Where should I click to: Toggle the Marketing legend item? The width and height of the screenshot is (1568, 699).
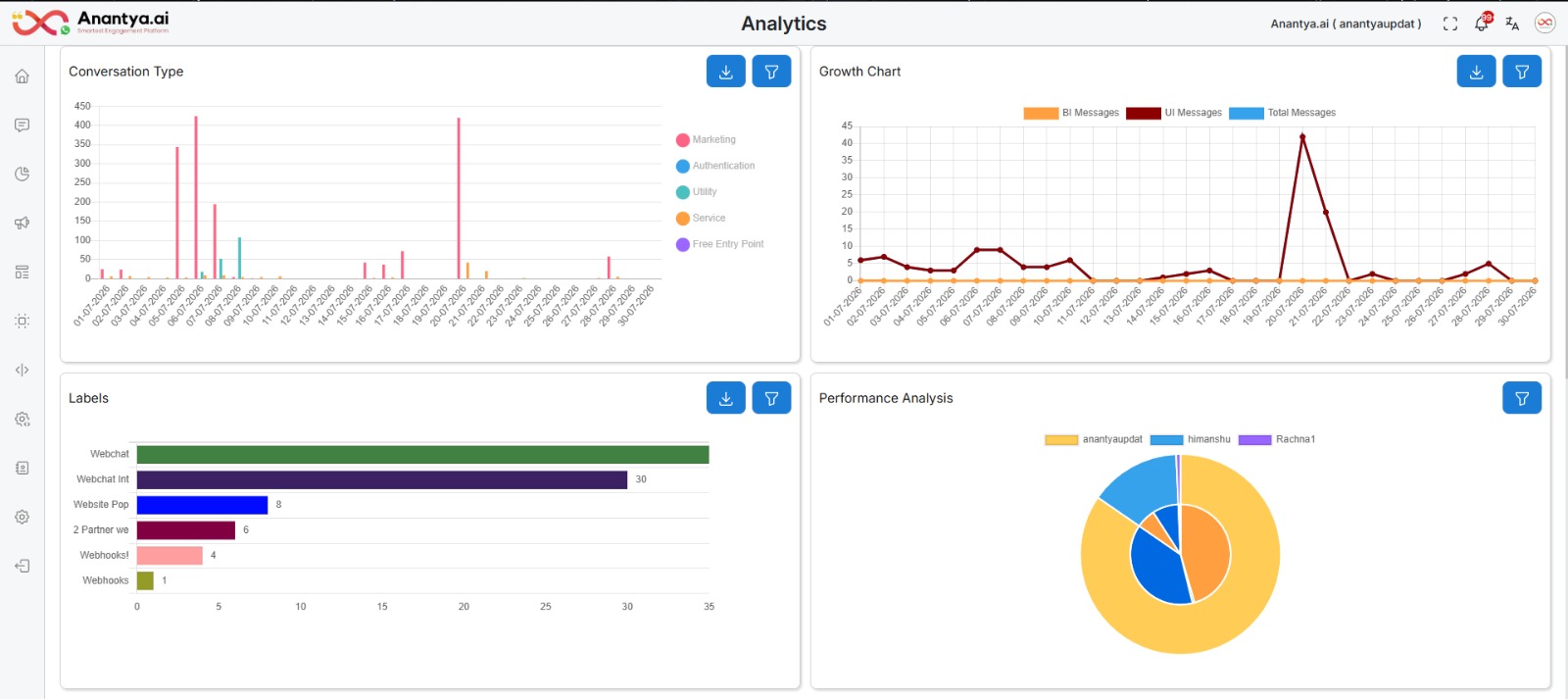click(706, 140)
